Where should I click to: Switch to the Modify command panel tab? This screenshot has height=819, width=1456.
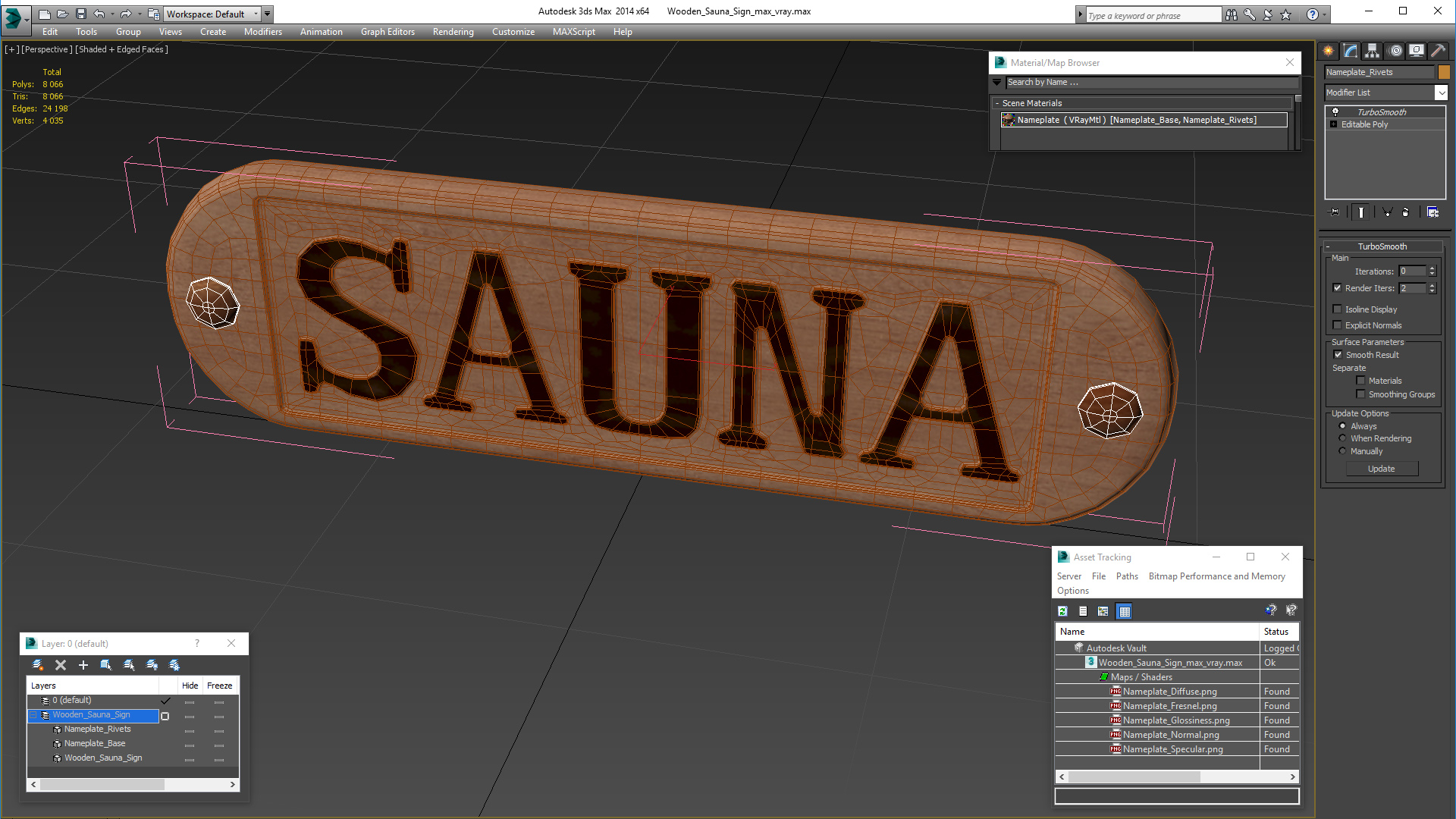pyautogui.click(x=1351, y=51)
